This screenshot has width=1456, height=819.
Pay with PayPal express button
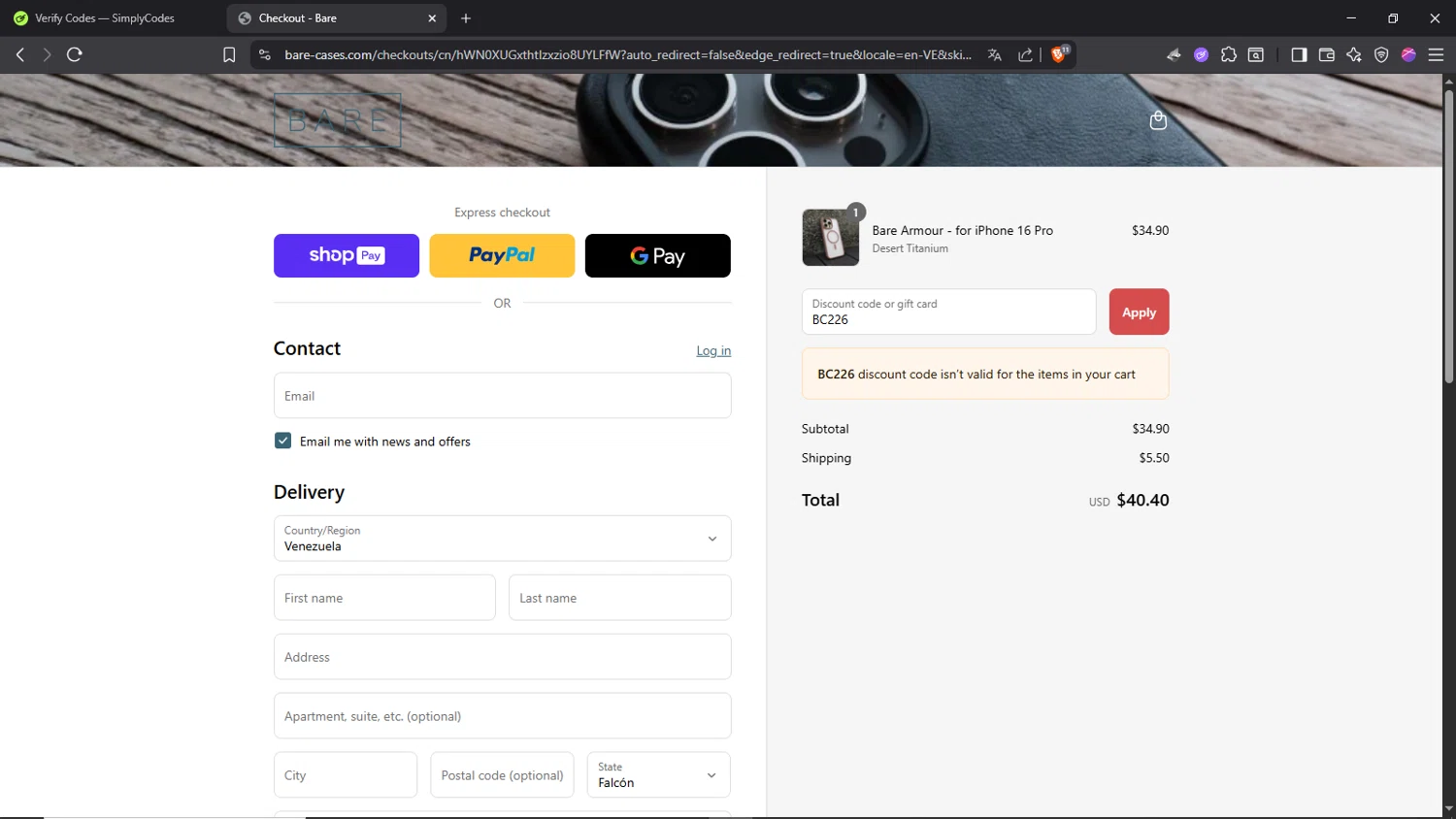[x=502, y=255]
